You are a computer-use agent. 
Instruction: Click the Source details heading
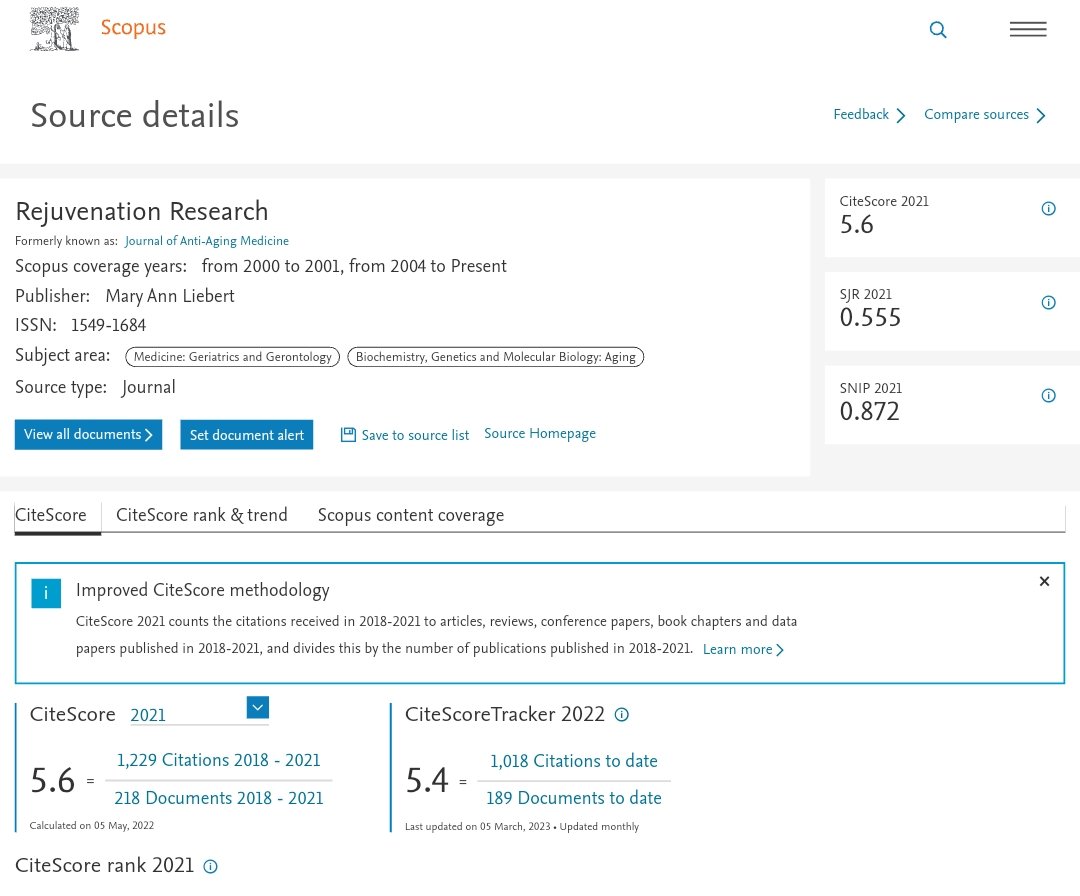135,115
